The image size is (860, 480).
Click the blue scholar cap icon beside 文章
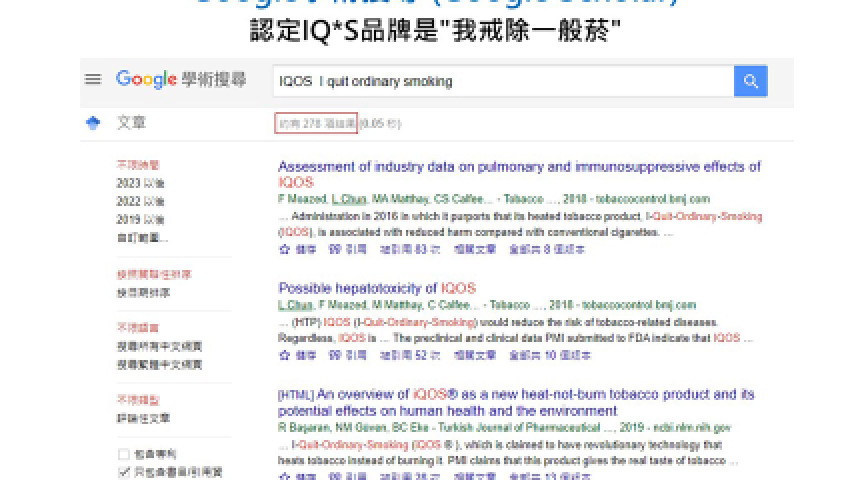click(x=93, y=123)
